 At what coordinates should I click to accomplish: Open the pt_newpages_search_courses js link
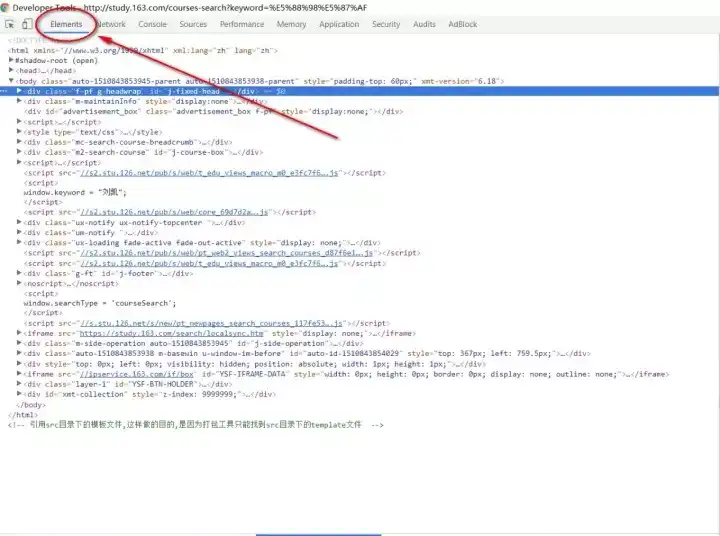coord(211,323)
